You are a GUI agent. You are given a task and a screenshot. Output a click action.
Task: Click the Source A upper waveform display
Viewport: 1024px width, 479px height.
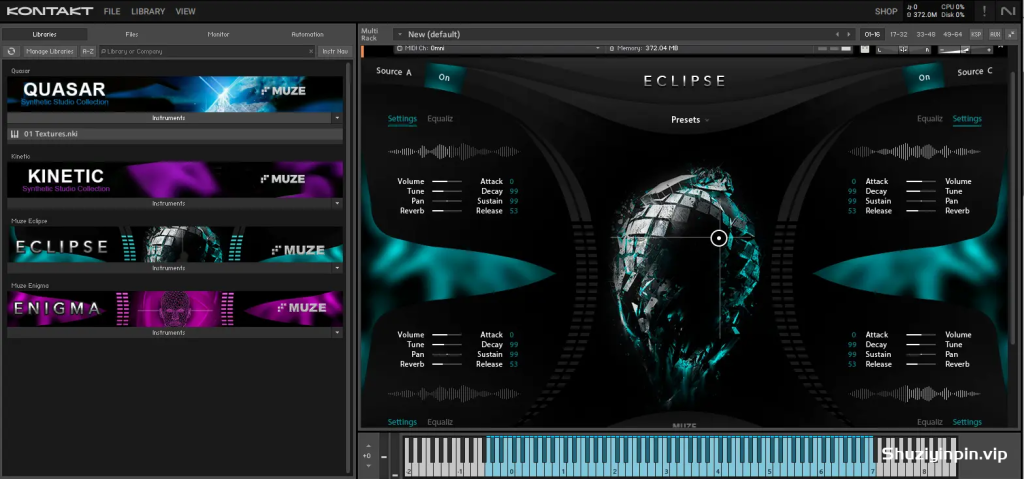point(454,152)
